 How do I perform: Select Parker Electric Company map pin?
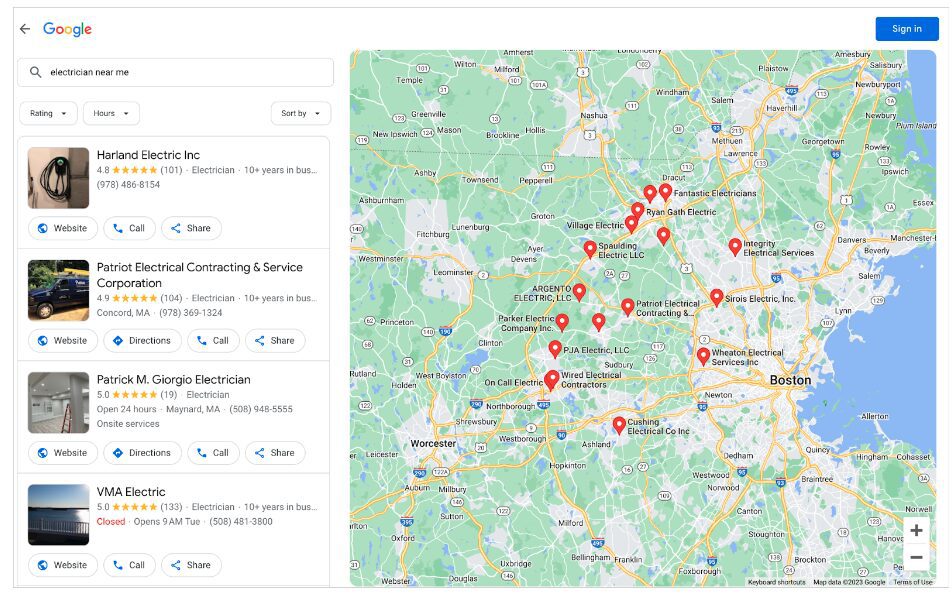tap(562, 322)
